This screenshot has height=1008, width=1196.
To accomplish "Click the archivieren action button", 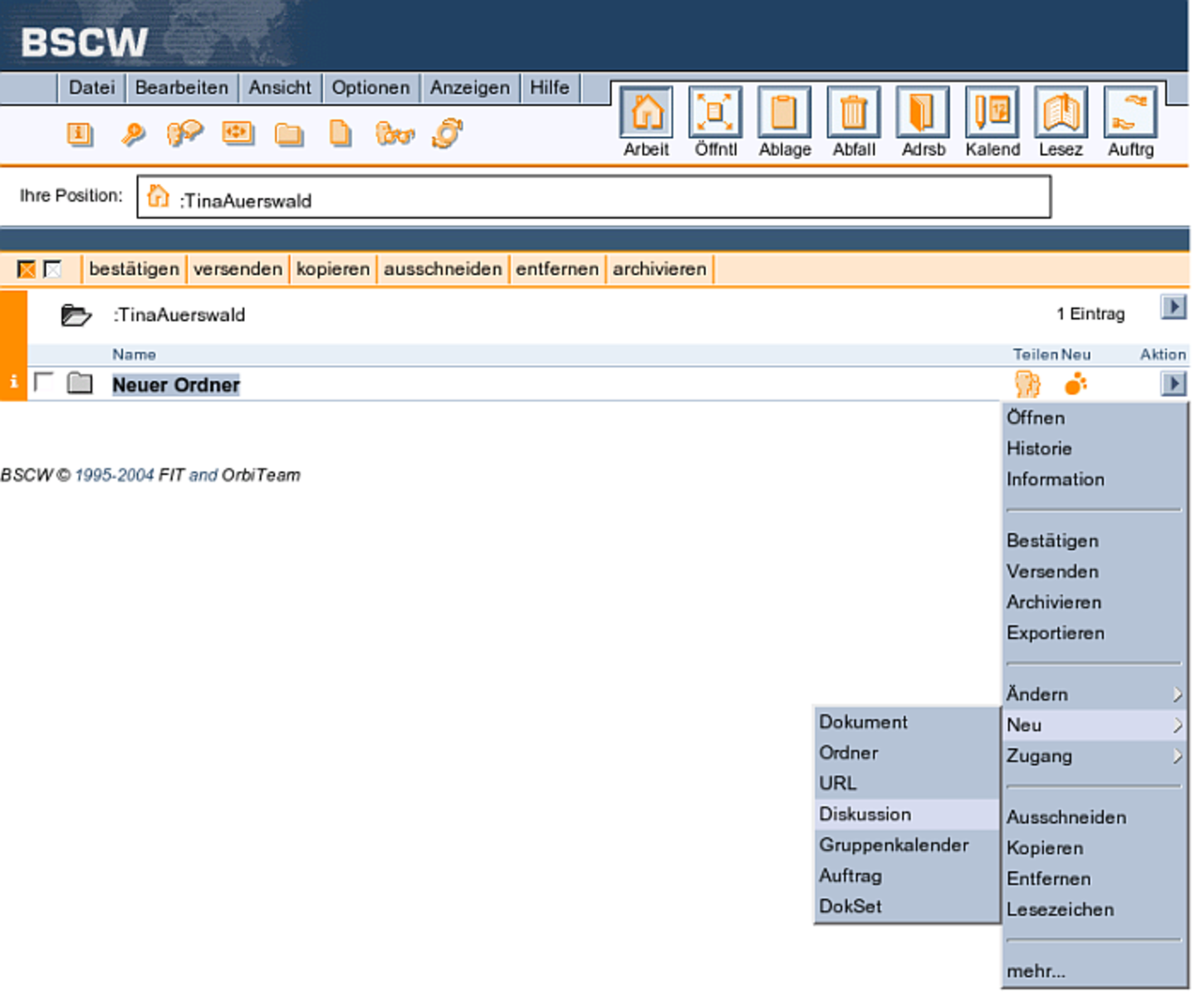I will [x=659, y=269].
